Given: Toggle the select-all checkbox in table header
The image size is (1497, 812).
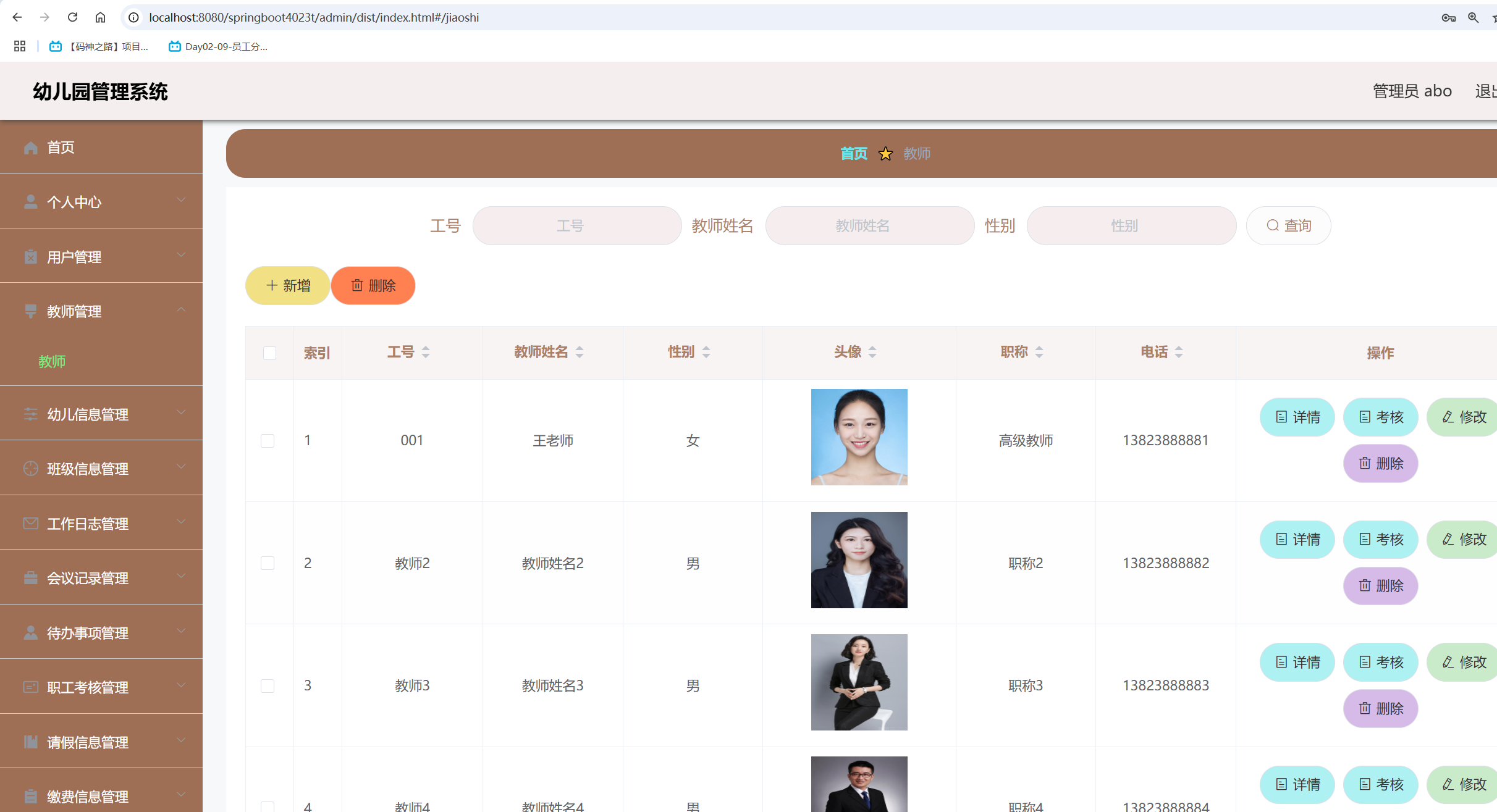Looking at the screenshot, I should point(269,353).
